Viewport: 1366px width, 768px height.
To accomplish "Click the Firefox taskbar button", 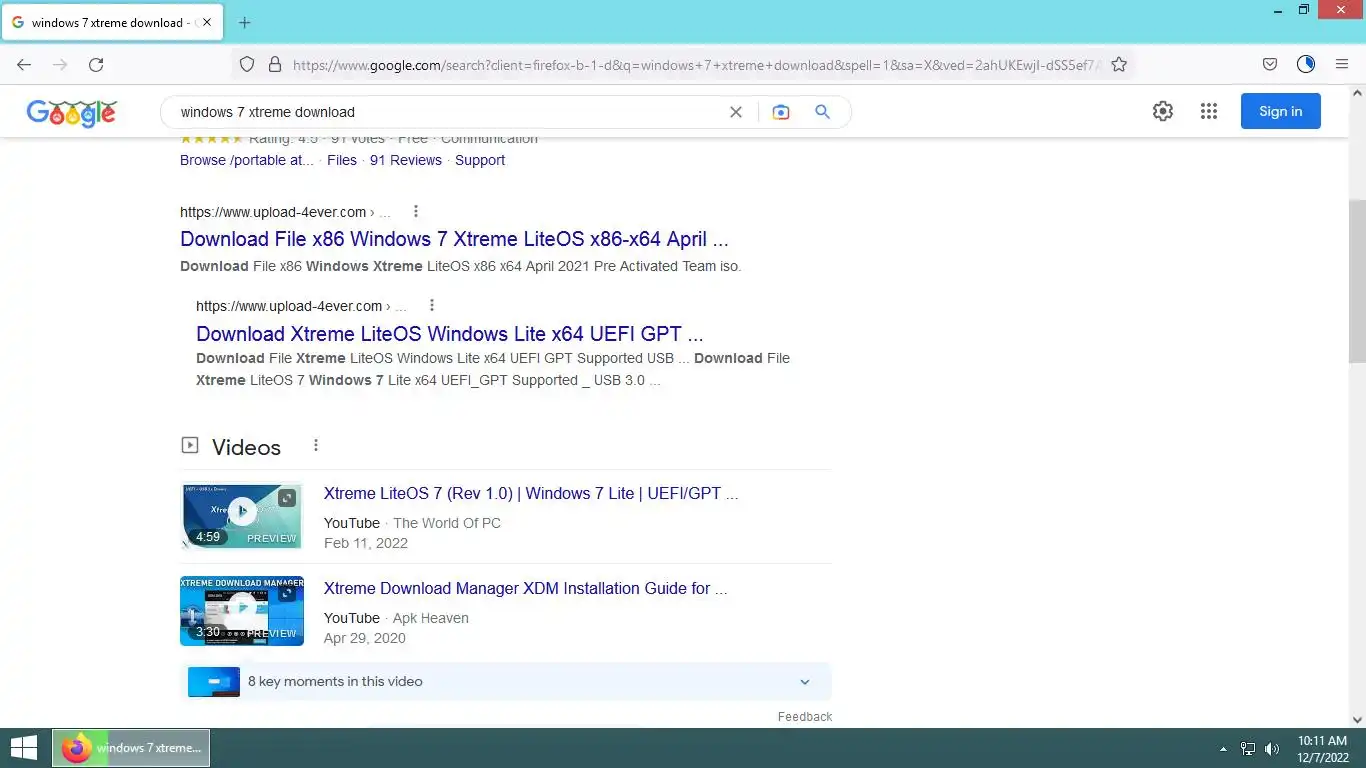I will pyautogui.click(x=131, y=748).
